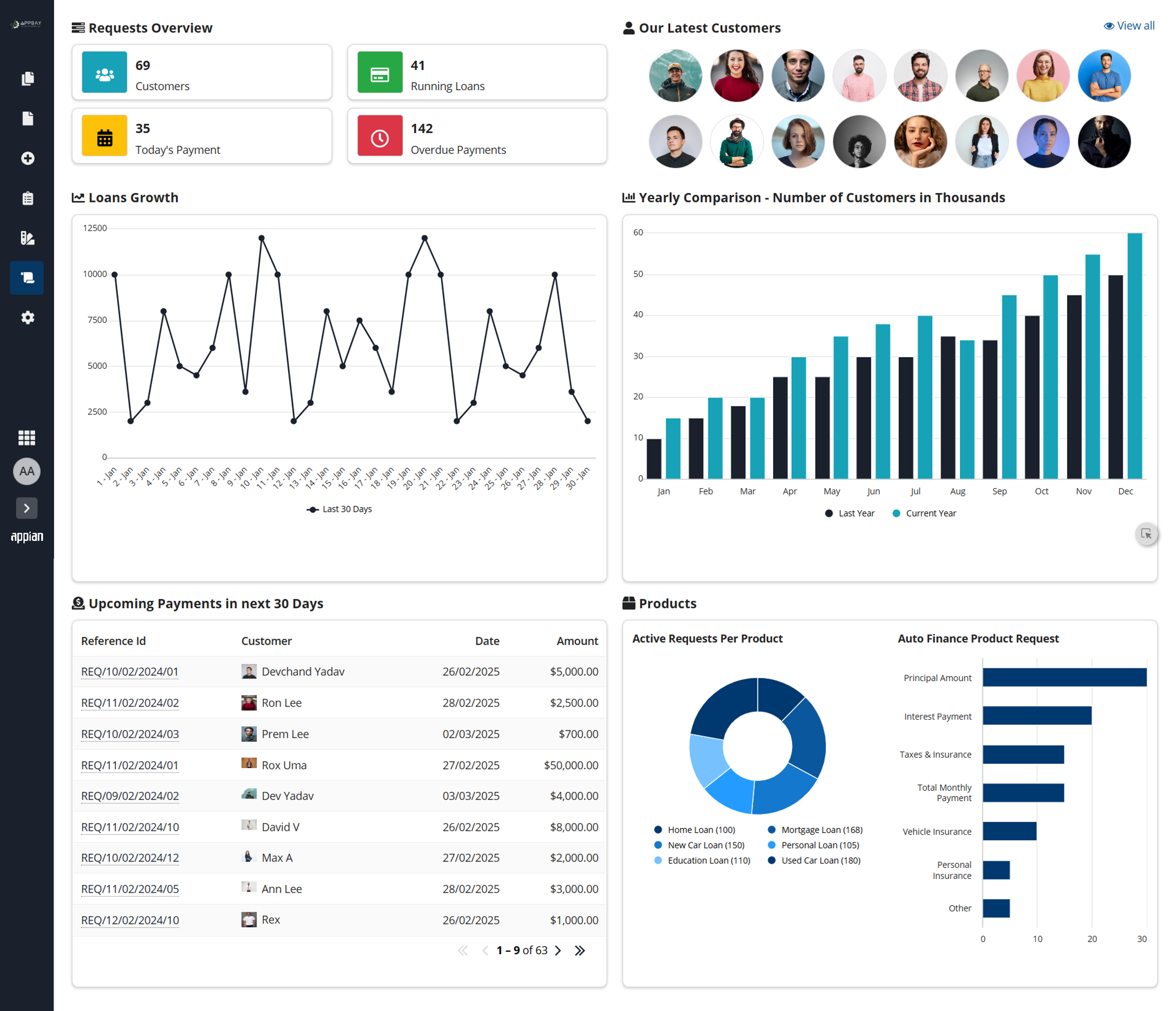Toggle Mortgage Loan (168) legend item

click(815, 829)
